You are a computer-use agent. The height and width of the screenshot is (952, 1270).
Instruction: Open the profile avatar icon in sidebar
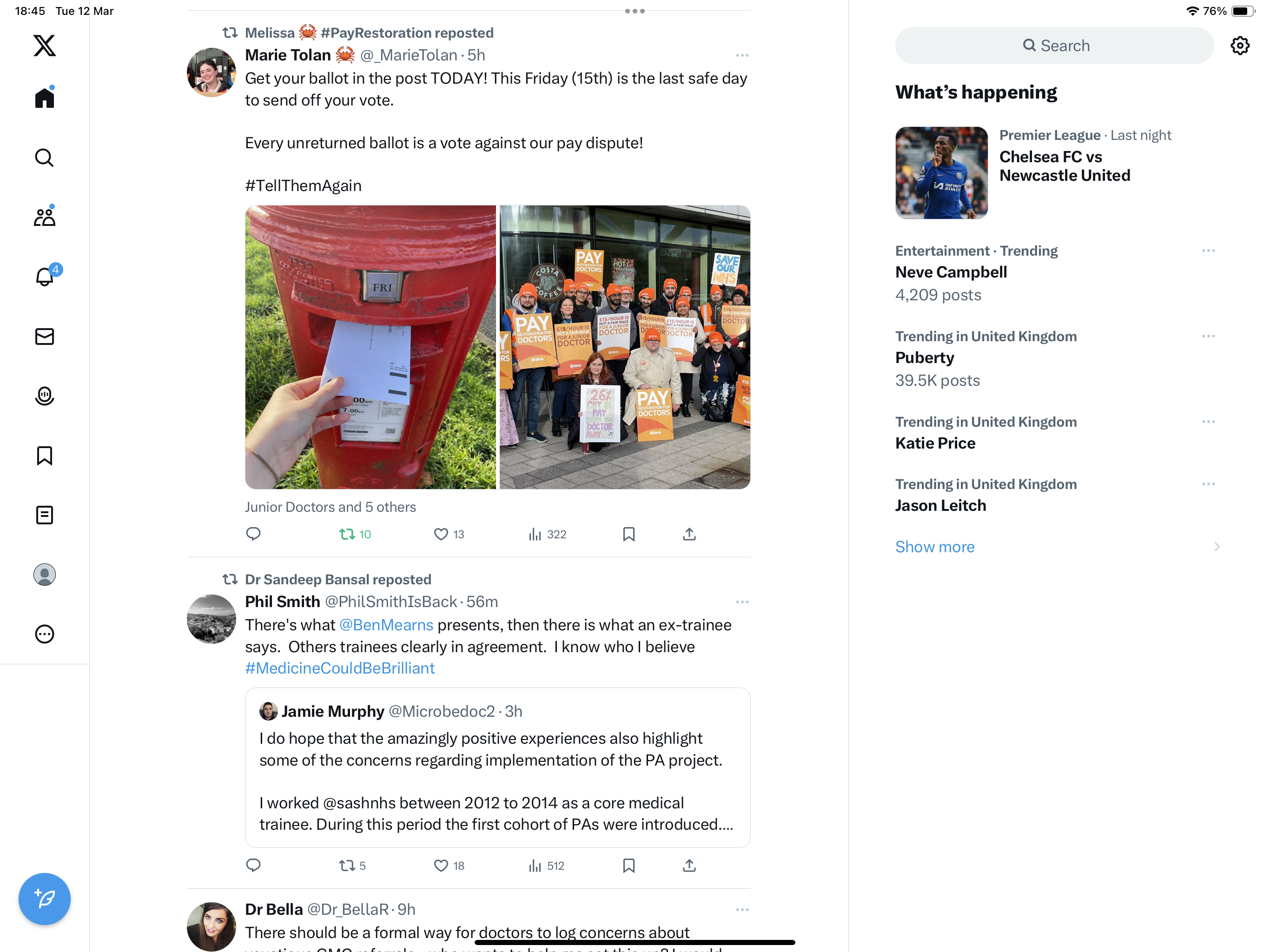tap(45, 574)
